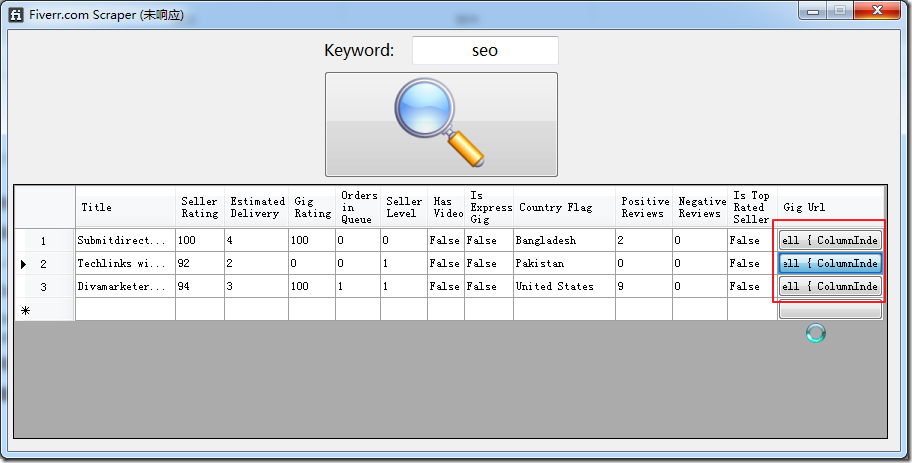Sort by the Negative Reviews column header
Viewport: 912px width, 463px height.
point(700,207)
